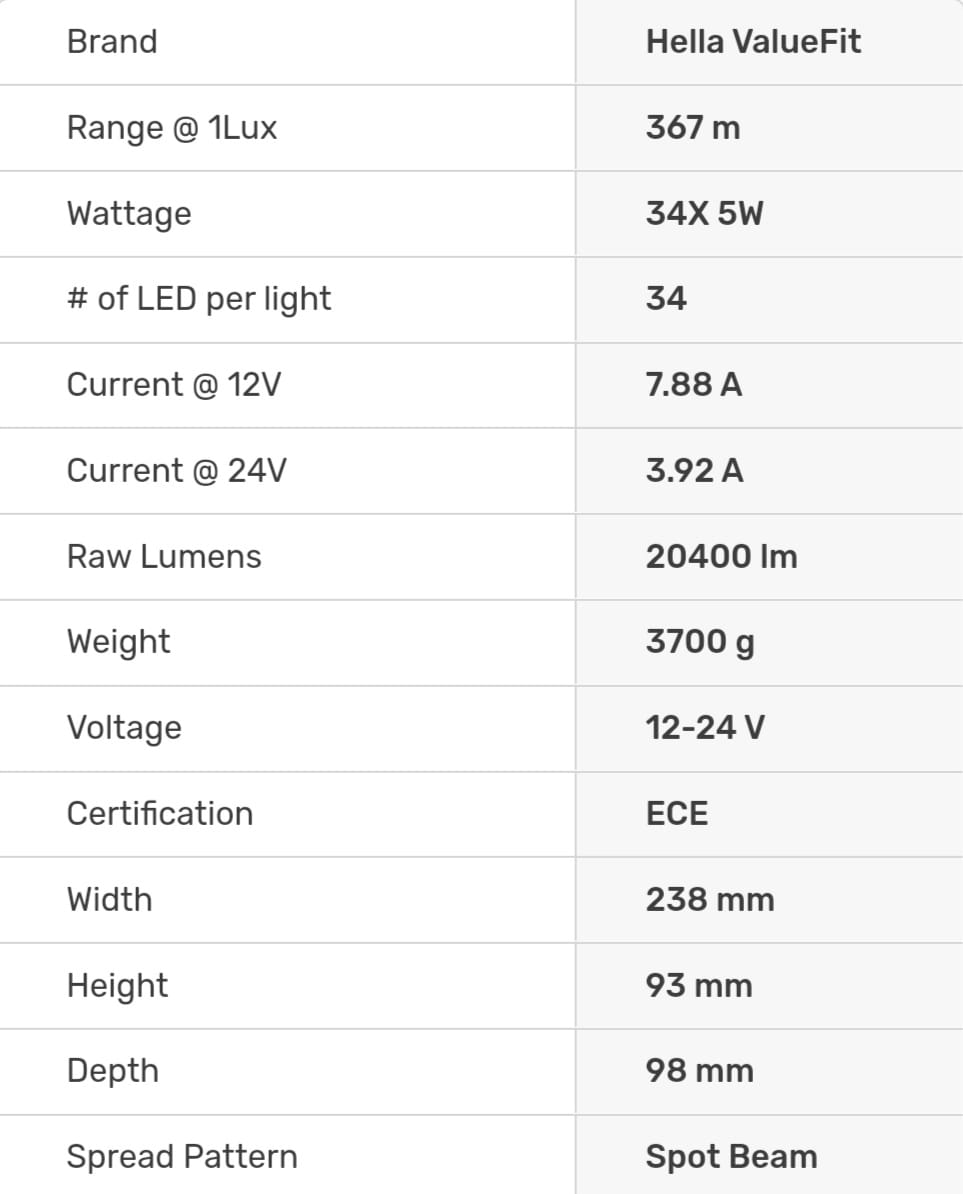Select the 7.88 A current value
The image size is (963, 1194).
pyautogui.click(x=694, y=385)
